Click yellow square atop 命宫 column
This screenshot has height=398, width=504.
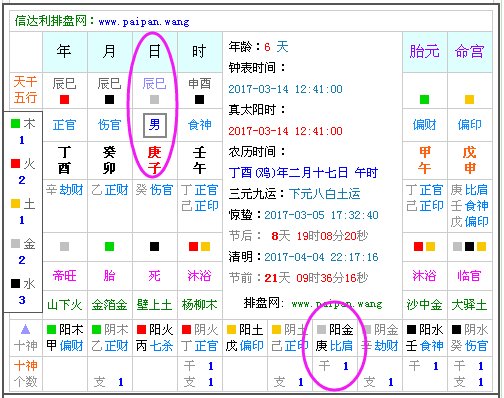pyautogui.click(x=469, y=100)
